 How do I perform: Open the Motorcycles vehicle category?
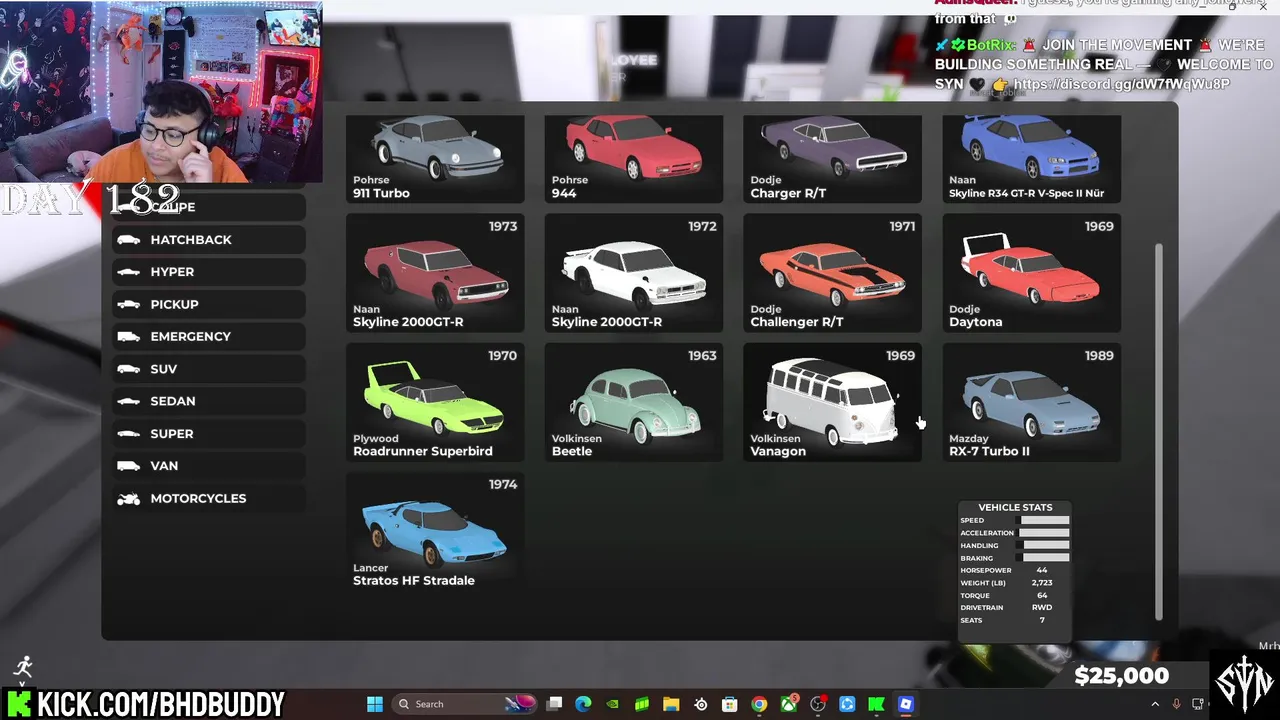[x=209, y=498]
